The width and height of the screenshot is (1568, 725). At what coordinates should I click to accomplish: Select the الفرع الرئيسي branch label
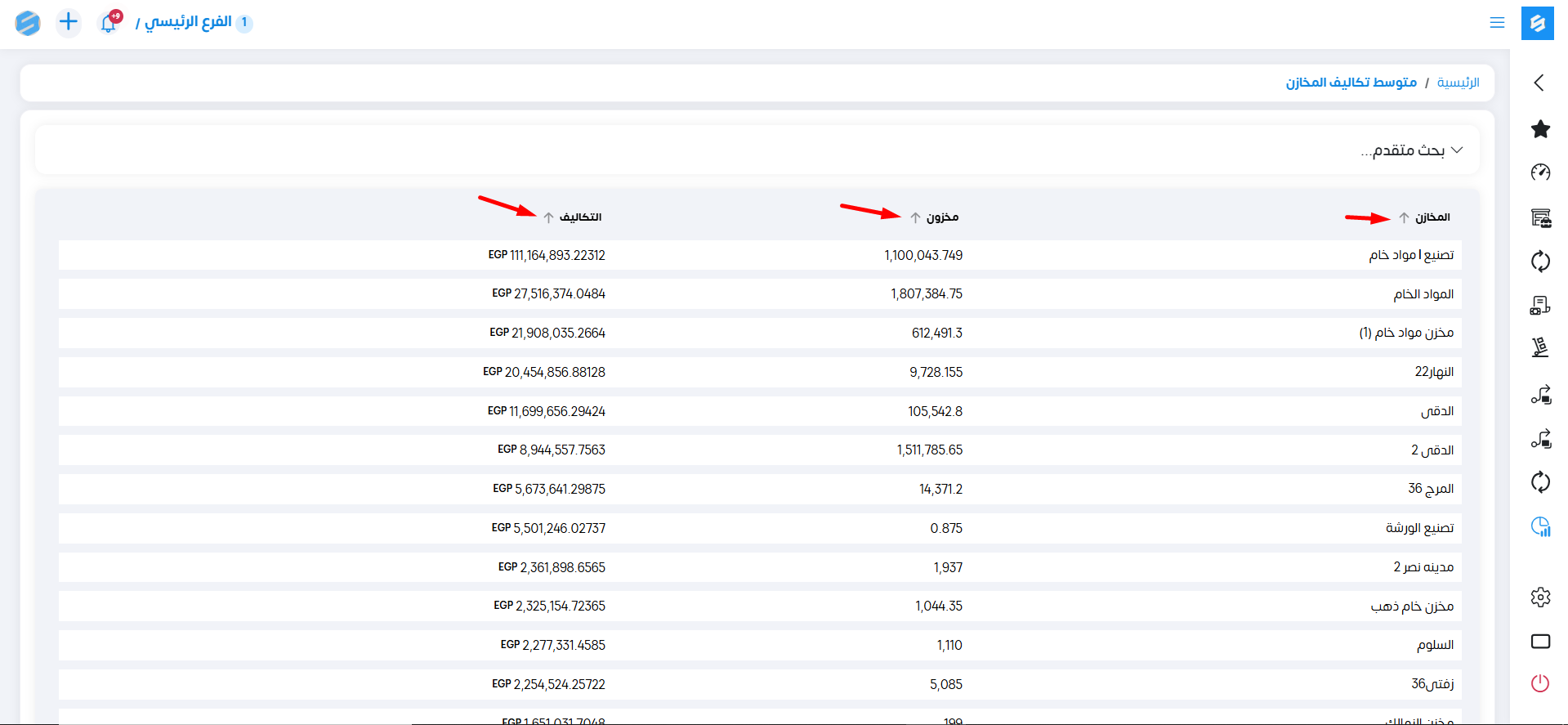(x=188, y=22)
